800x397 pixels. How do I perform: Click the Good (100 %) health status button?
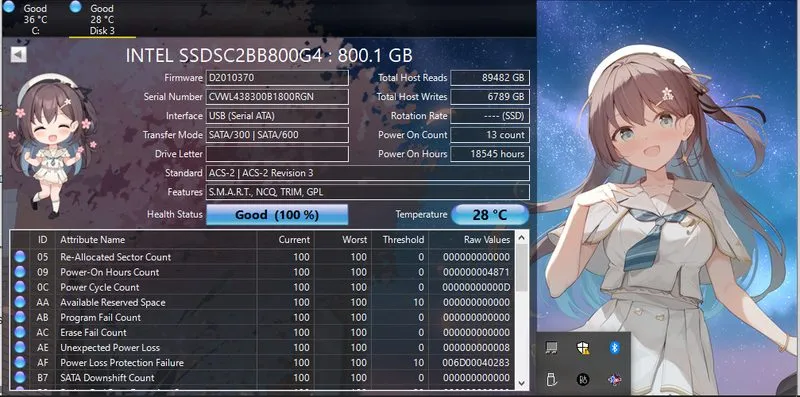pos(277,215)
